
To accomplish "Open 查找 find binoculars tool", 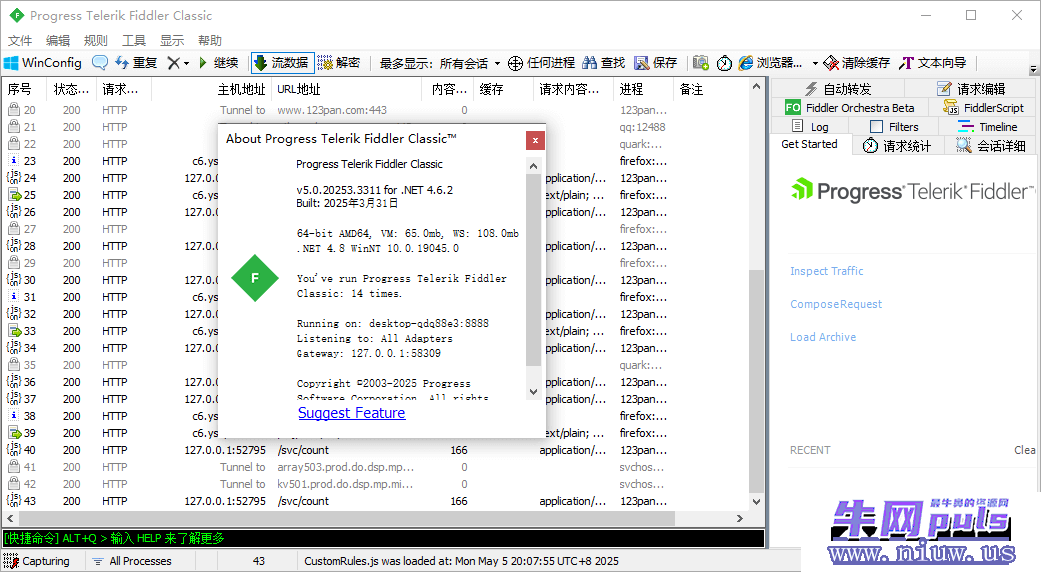I will click(x=603, y=63).
